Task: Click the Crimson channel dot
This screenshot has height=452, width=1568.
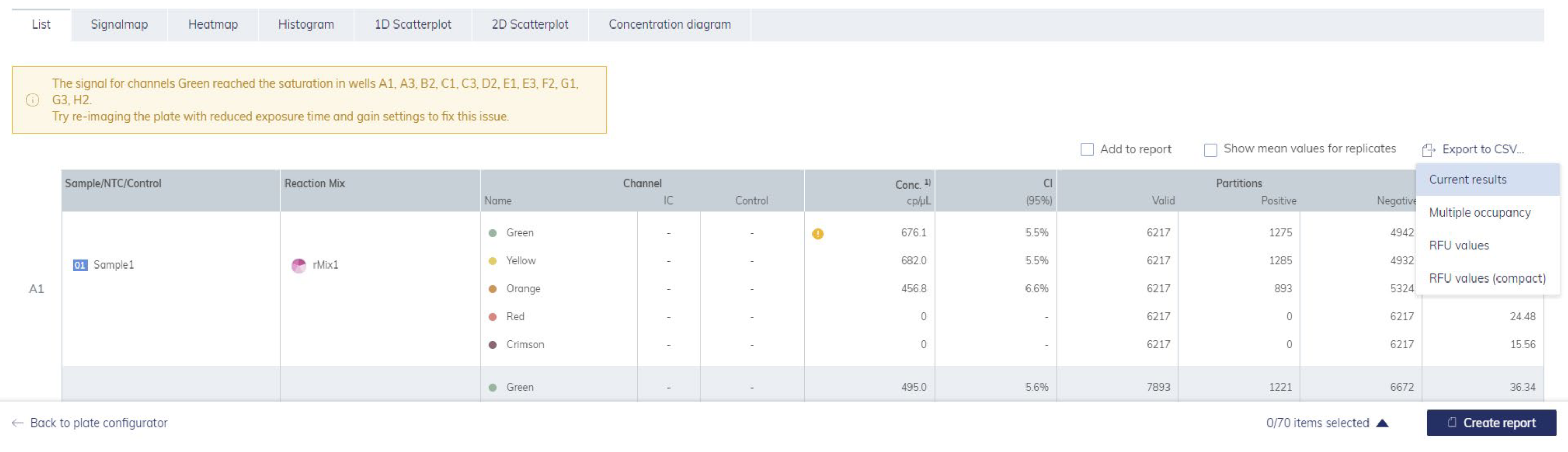Action: [x=493, y=345]
